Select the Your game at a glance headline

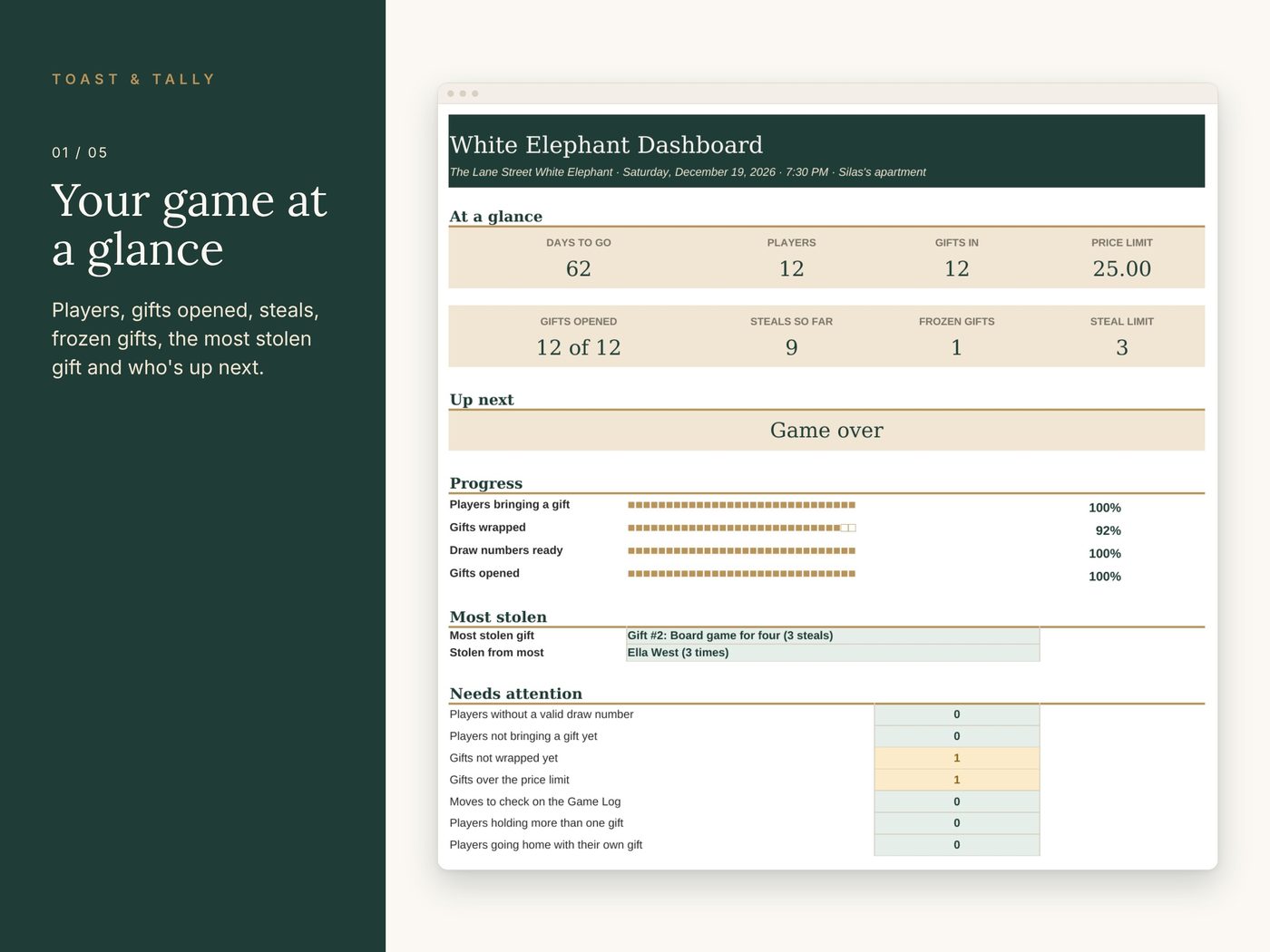[x=190, y=225]
